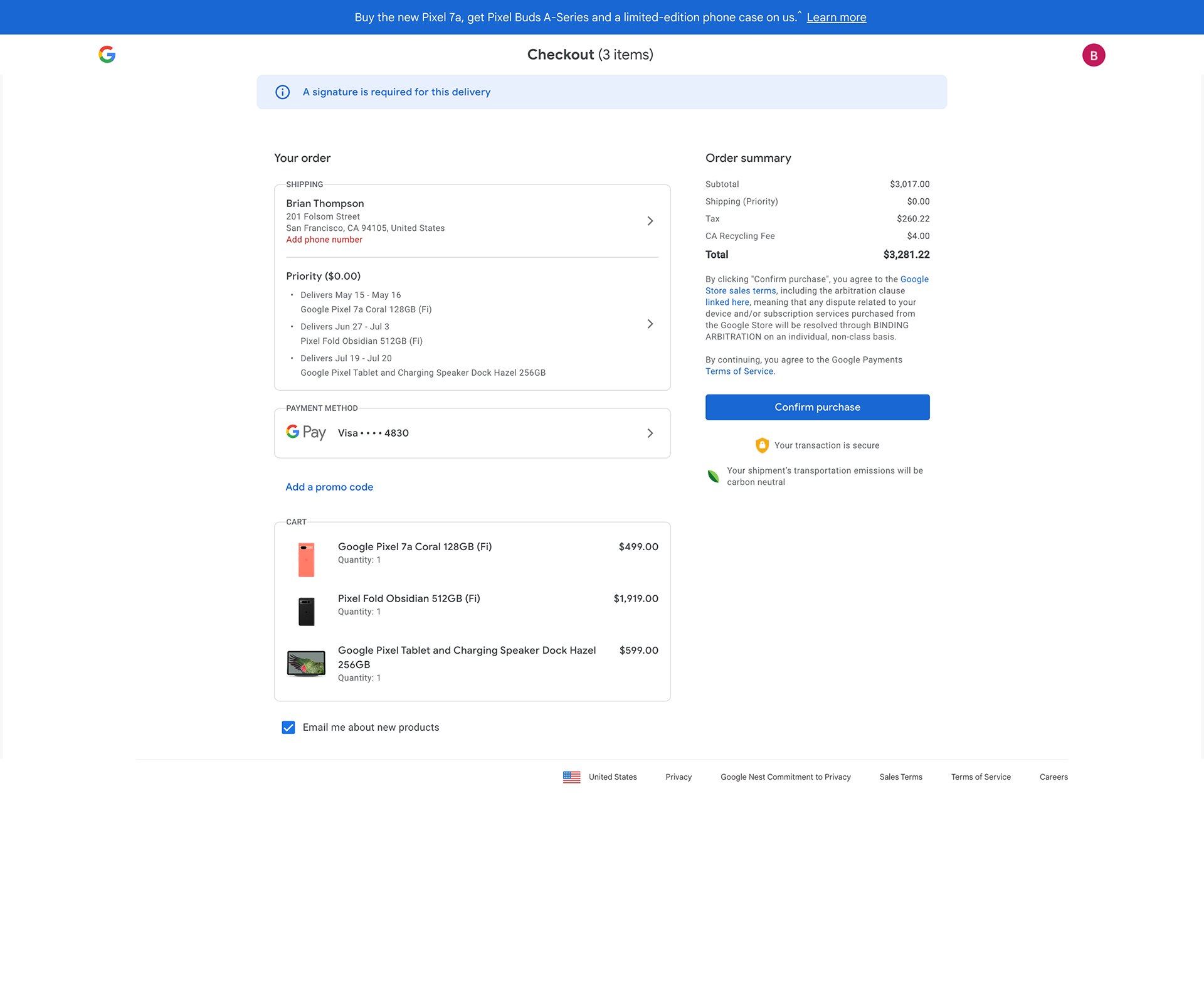Uncheck Email me about new products
Image resolution: width=1204 pixels, height=993 pixels.
click(288, 728)
